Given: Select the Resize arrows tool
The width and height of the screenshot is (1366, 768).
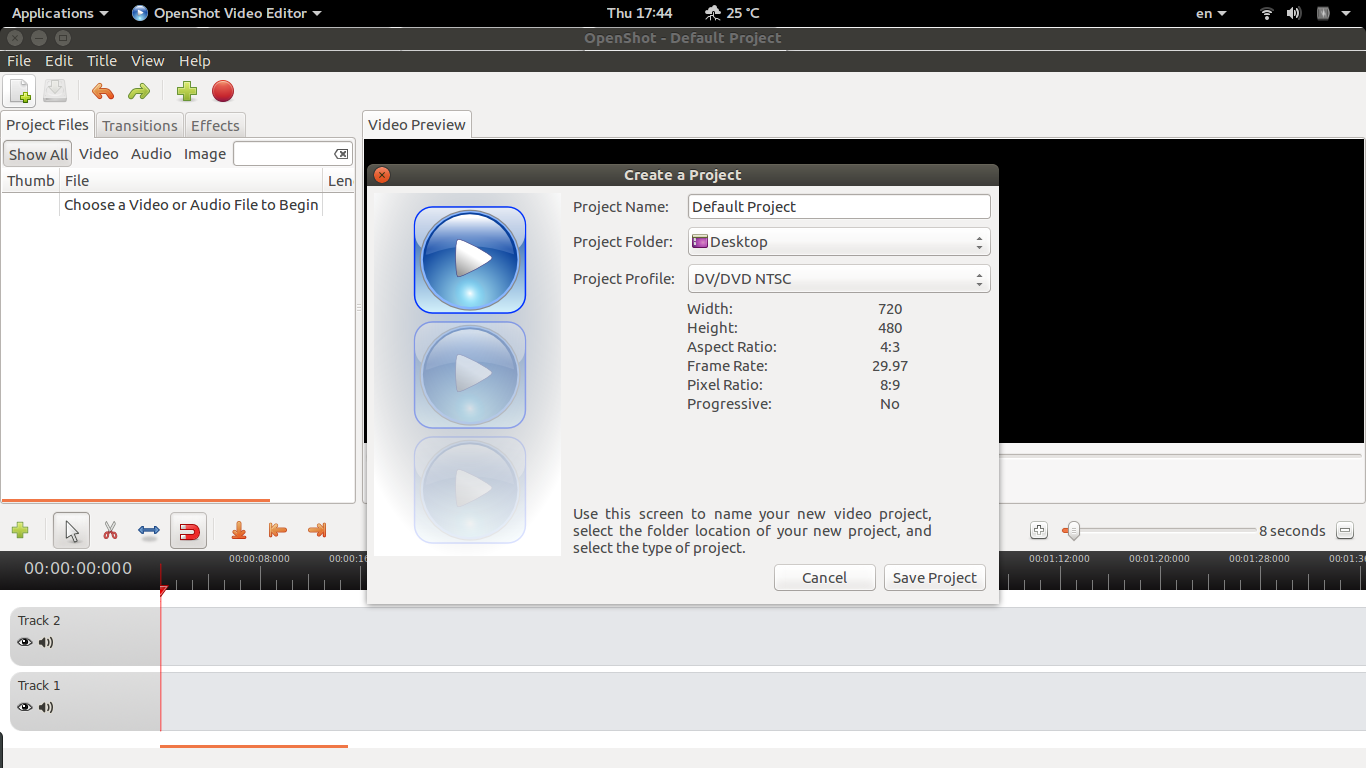Looking at the screenshot, I should tap(149, 531).
